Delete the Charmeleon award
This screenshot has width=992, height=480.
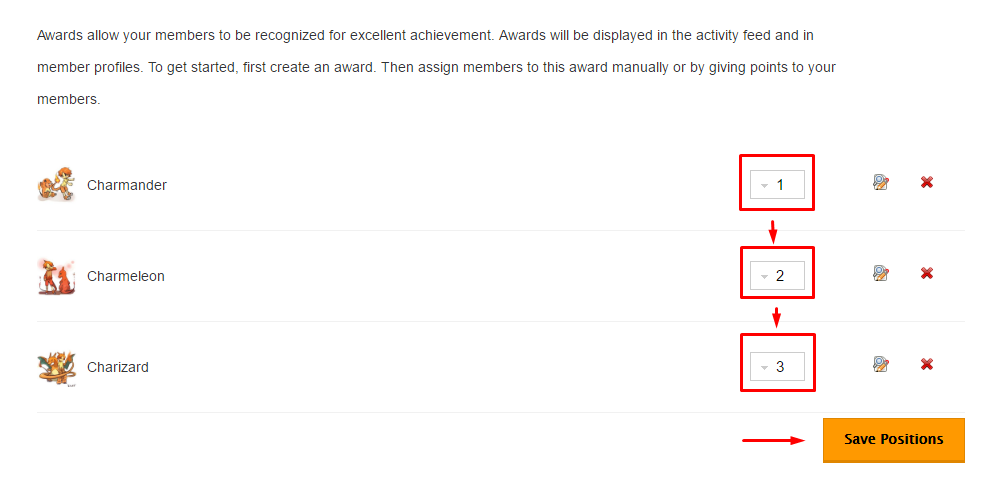pyautogui.click(x=927, y=273)
